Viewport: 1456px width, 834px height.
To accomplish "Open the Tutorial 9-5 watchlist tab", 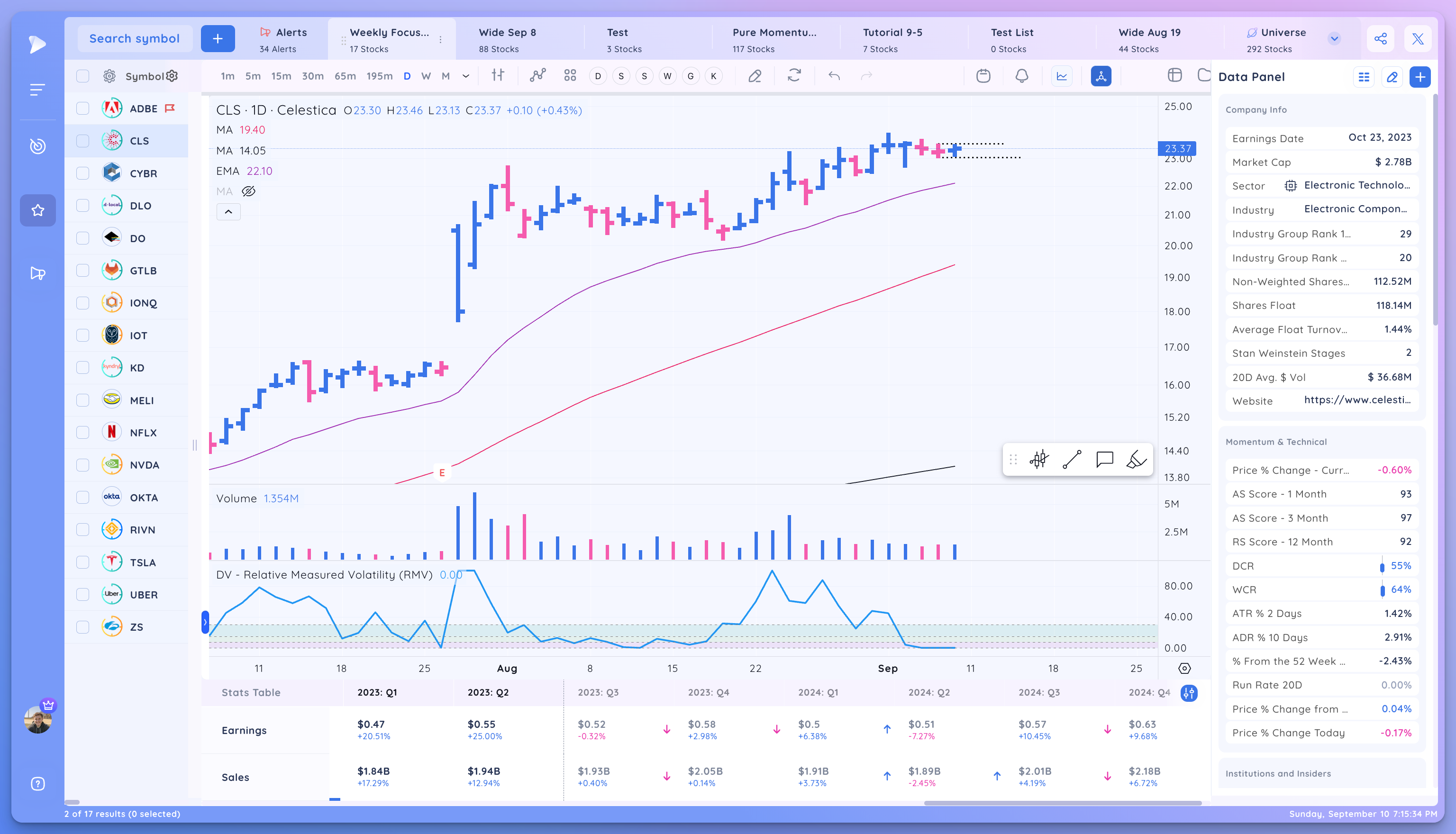I will (892, 39).
